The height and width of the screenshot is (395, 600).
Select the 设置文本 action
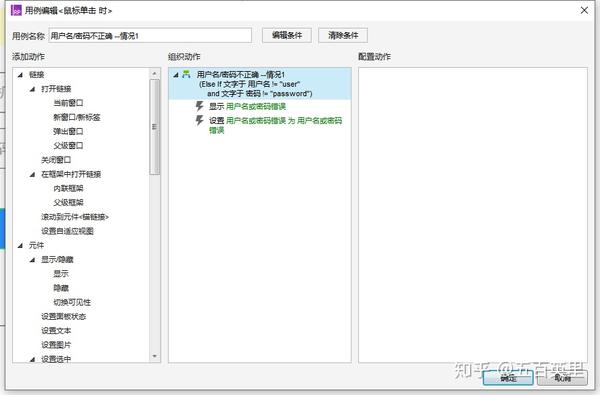point(56,330)
